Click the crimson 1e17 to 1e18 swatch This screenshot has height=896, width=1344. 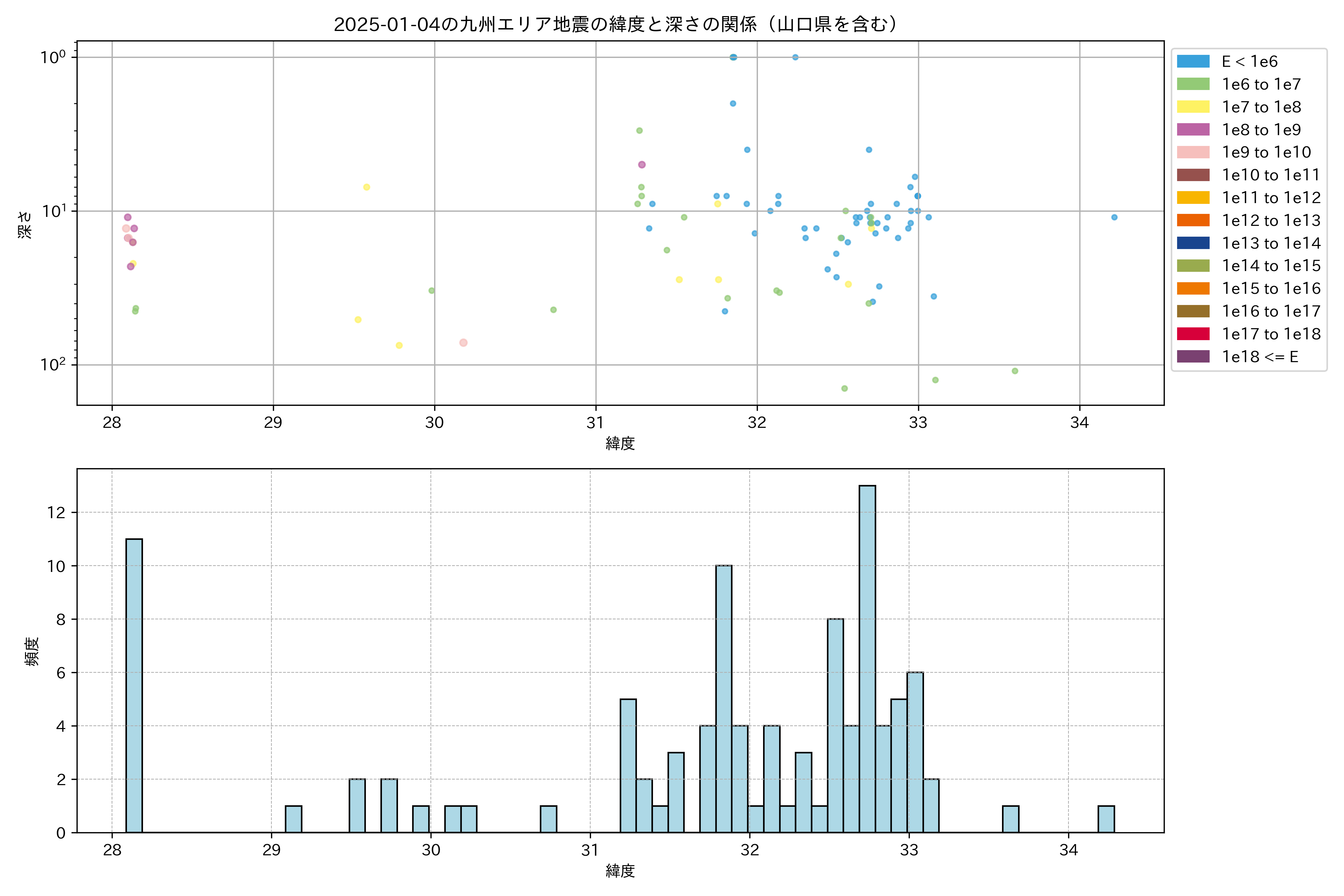click(1193, 334)
